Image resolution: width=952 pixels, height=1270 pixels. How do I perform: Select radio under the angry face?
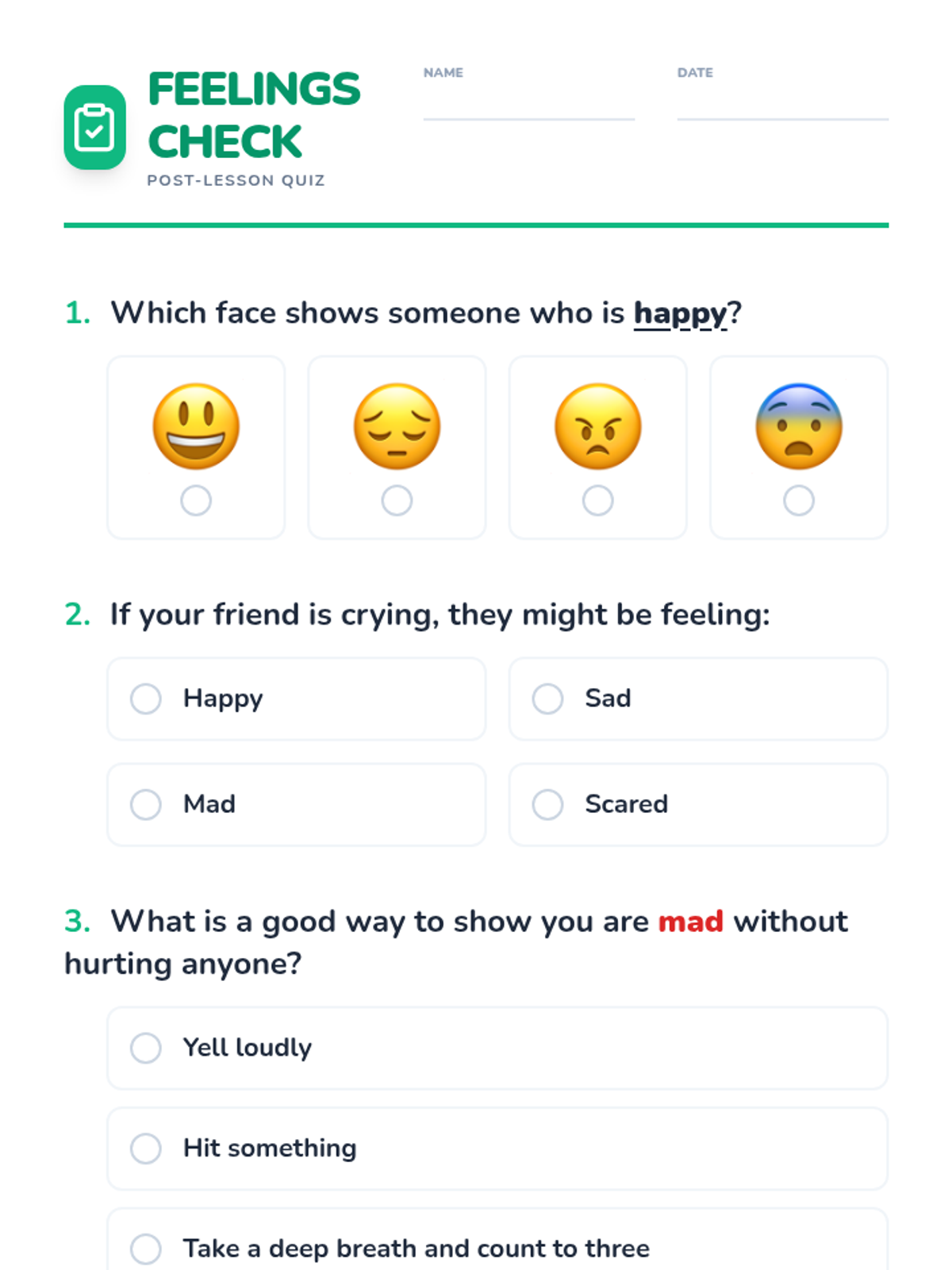pyautogui.click(x=597, y=501)
